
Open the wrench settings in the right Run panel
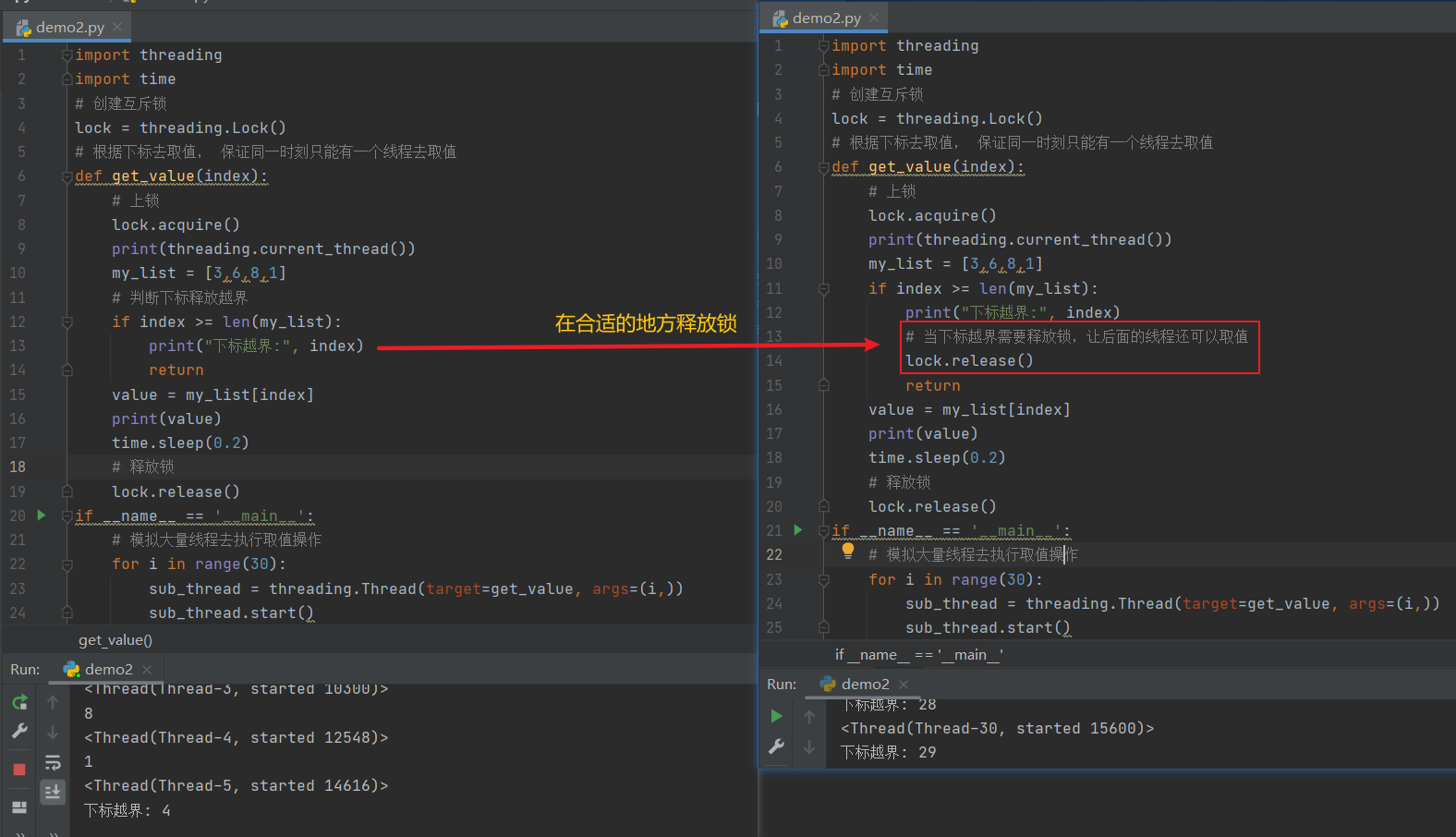(x=777, y=746)
